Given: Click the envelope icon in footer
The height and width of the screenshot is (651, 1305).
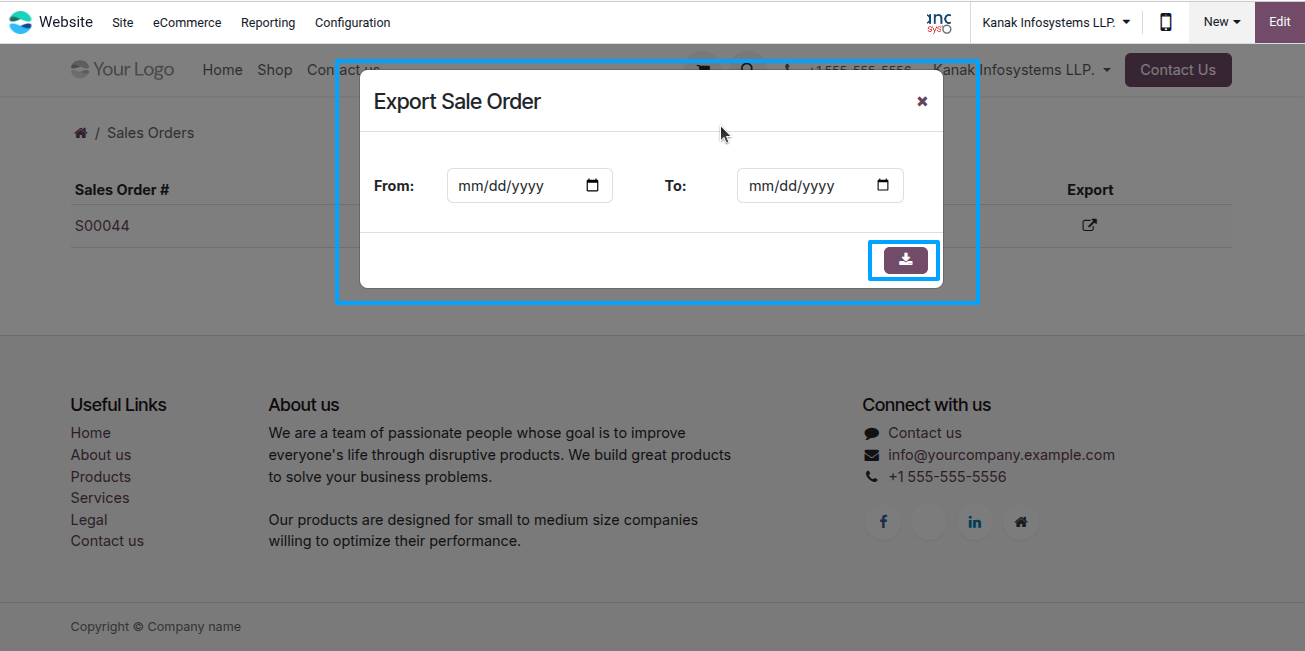Looking at the screenshot, I should (871, 455).
